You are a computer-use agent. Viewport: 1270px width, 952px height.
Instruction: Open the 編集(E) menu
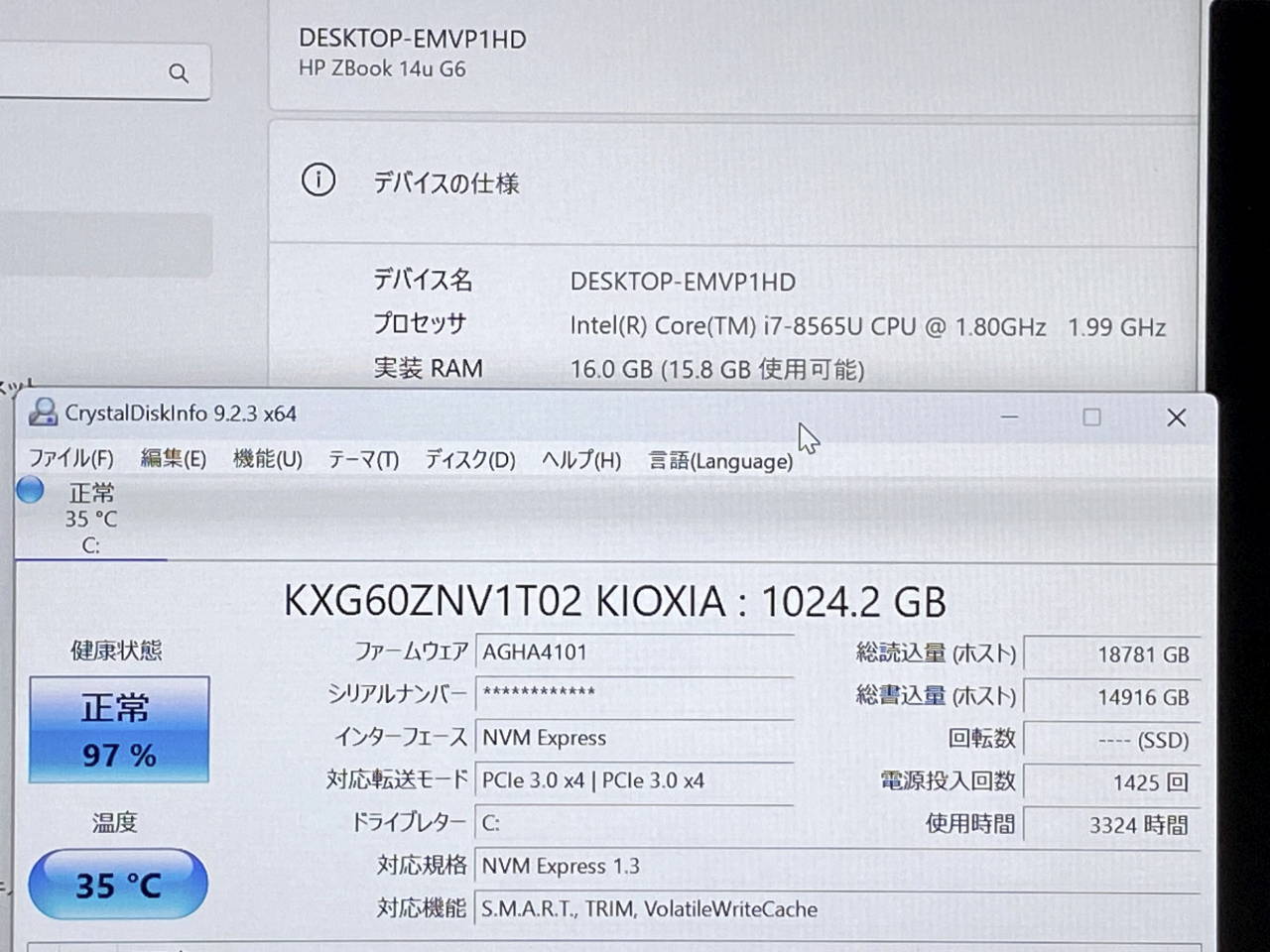[x=174, y=459]
